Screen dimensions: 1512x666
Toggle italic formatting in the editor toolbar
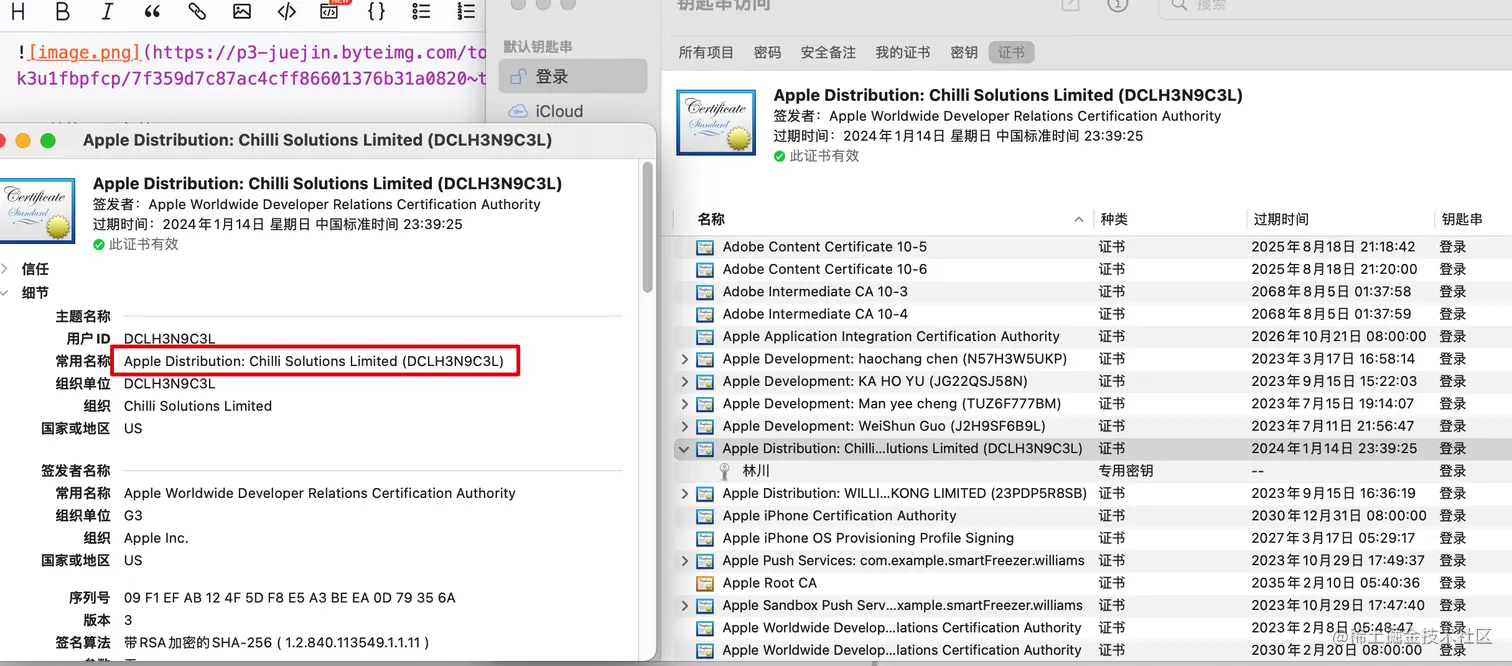point(107,12)
